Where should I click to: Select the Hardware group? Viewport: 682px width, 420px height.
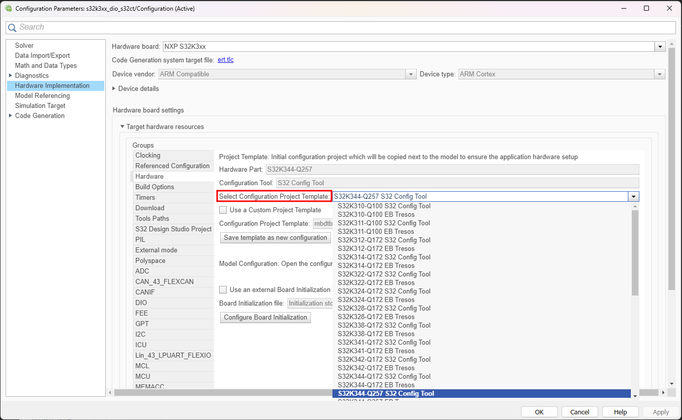pos(173,177)
